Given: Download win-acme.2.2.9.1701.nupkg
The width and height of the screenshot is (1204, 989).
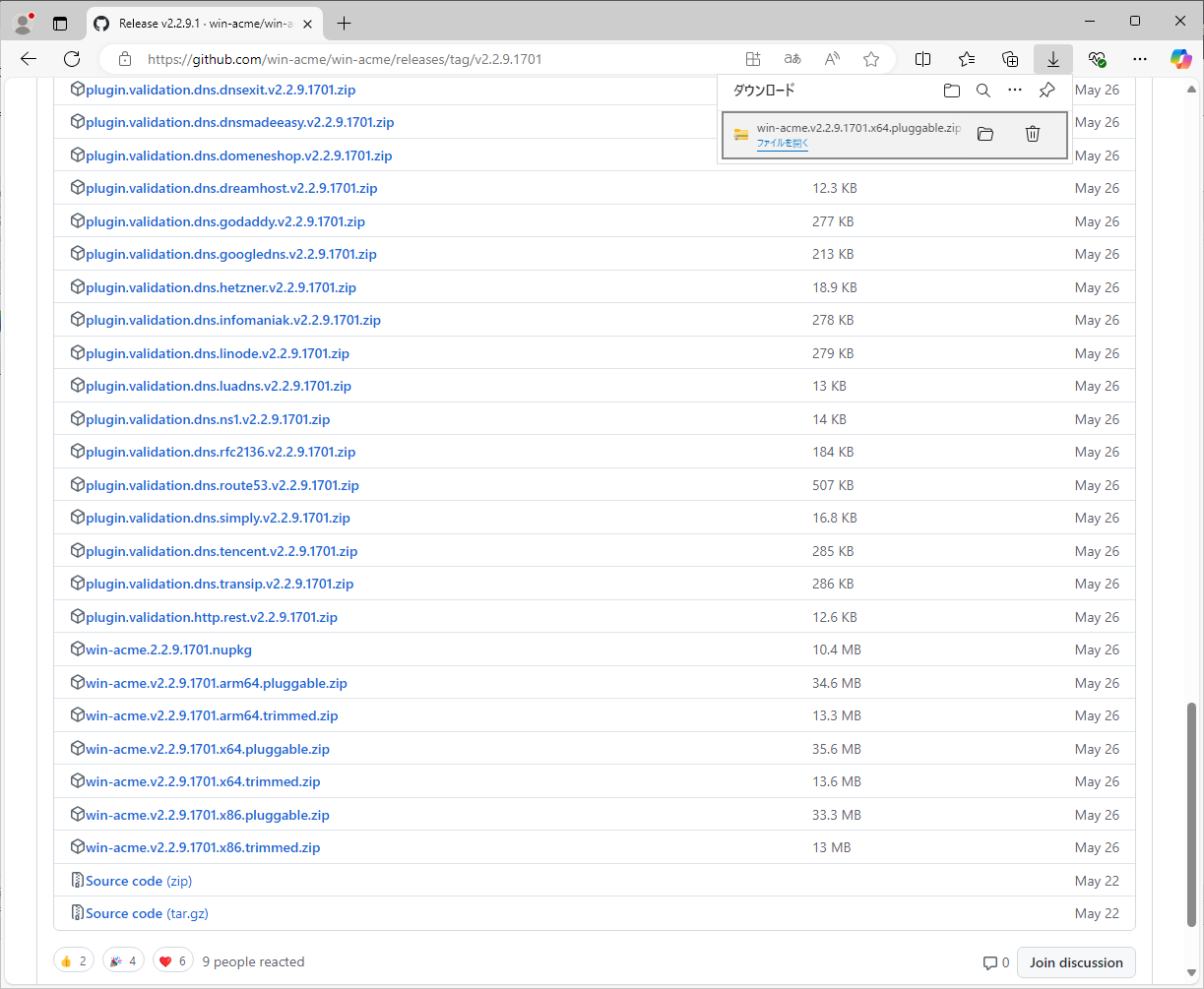Looking at the screenshot, I should point(169,649).
